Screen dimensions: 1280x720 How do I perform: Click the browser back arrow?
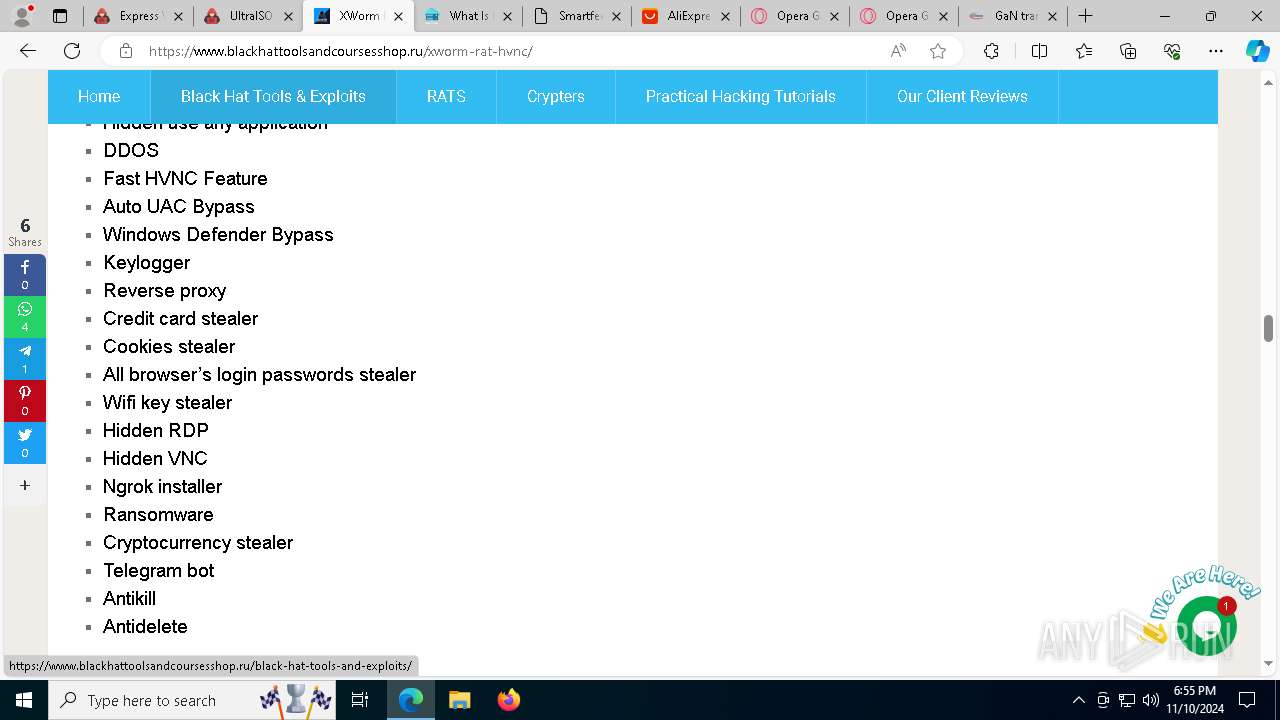tap(28, 51)
